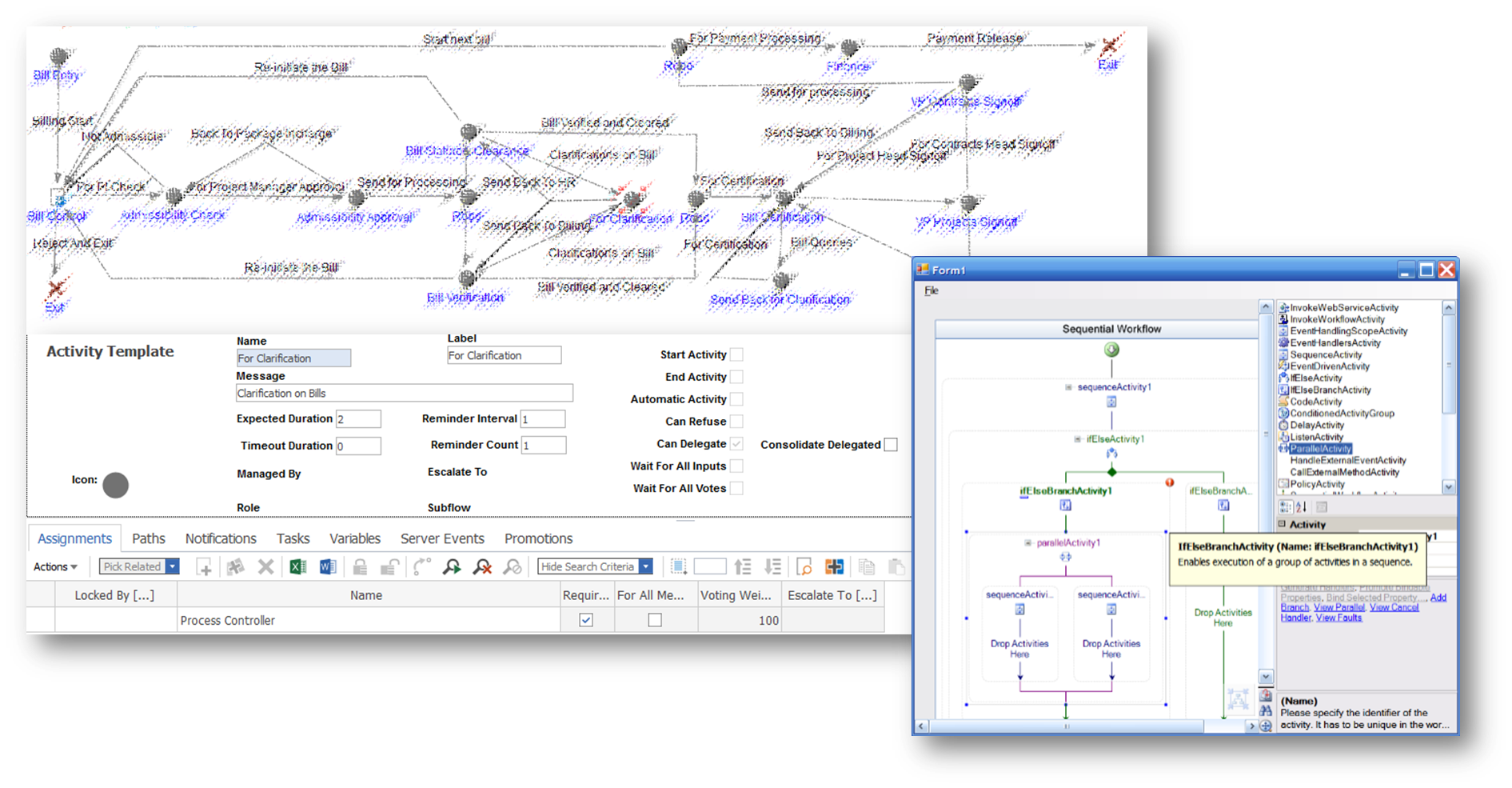Collapse the parallelActivity1 node
Screen dimensions: 1512x788
[x=1028, y=543]
